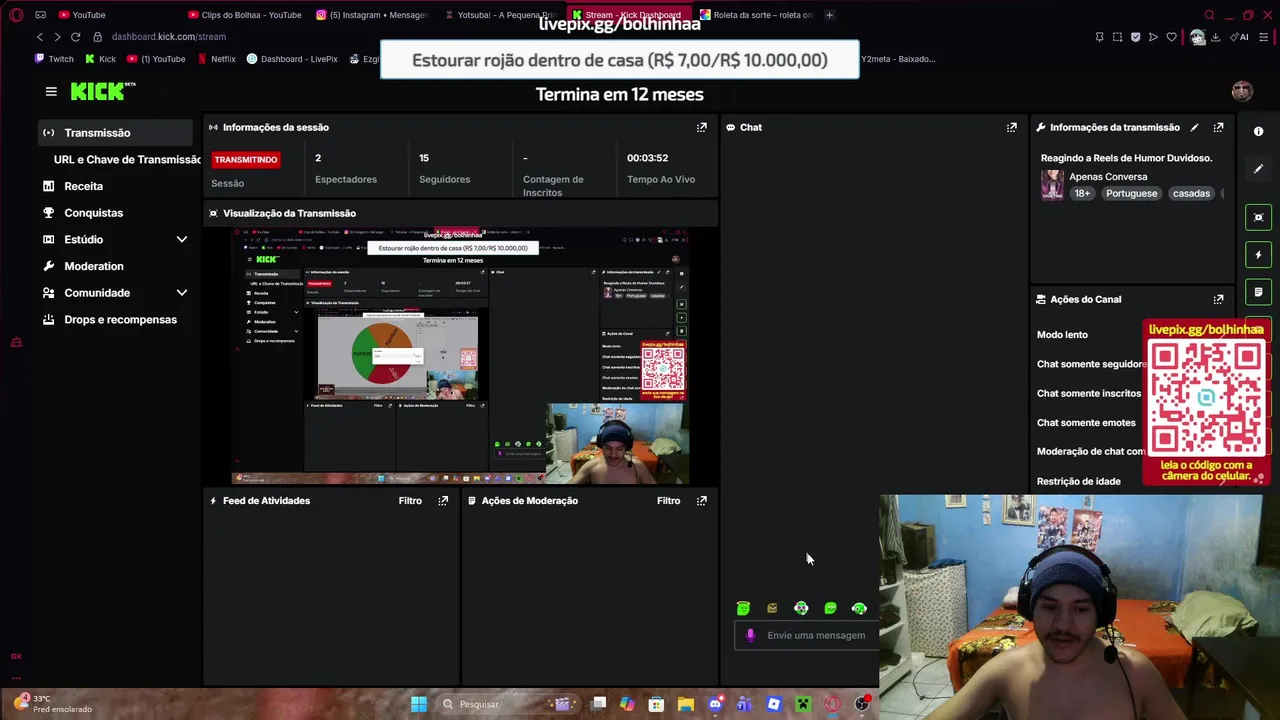Click the info icon in the right rail
The height and width of the screenshot is (720, 1280).
point(1259,131)
